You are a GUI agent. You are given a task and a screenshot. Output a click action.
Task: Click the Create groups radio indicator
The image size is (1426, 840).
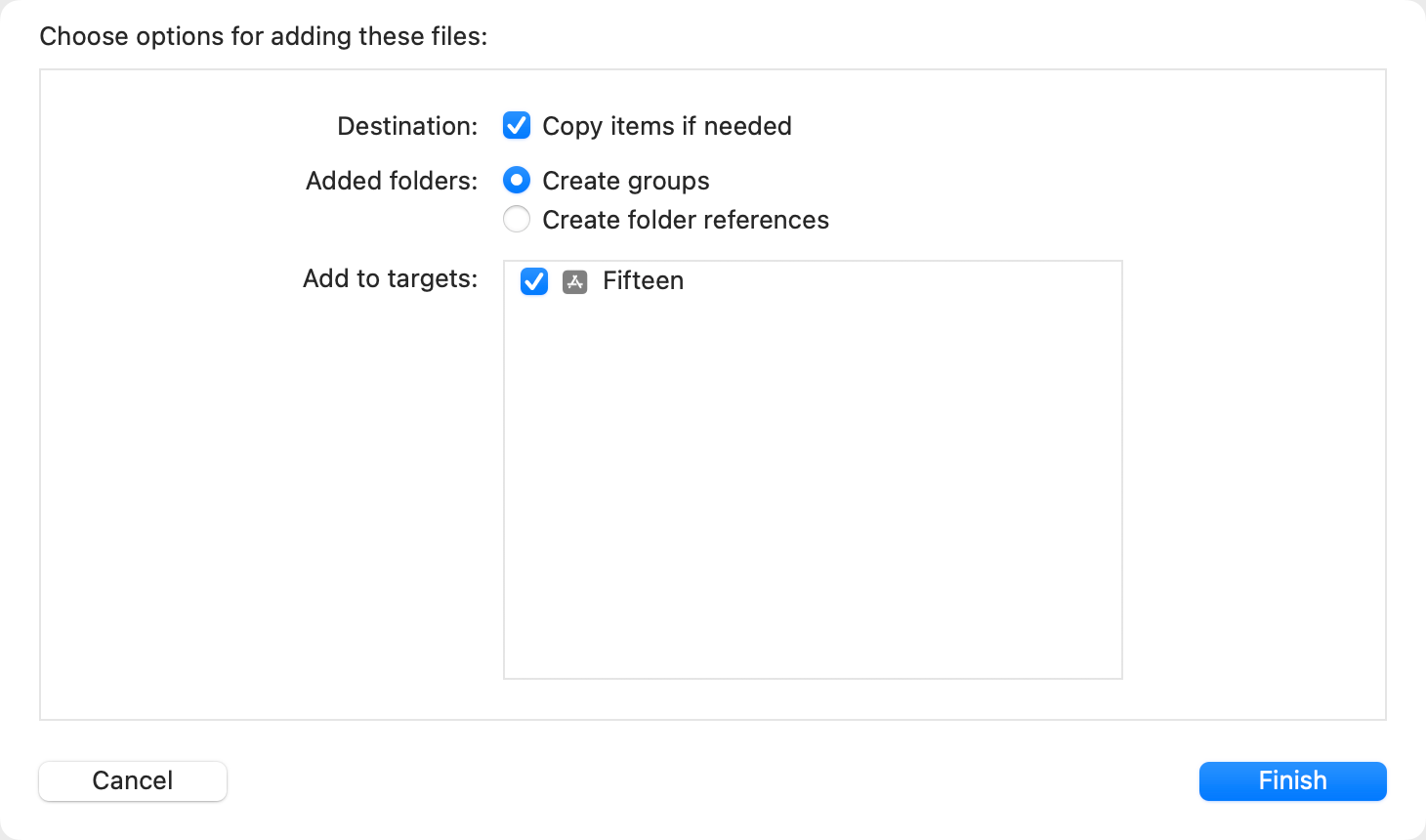pyautogui.click(x=516, y=180)
